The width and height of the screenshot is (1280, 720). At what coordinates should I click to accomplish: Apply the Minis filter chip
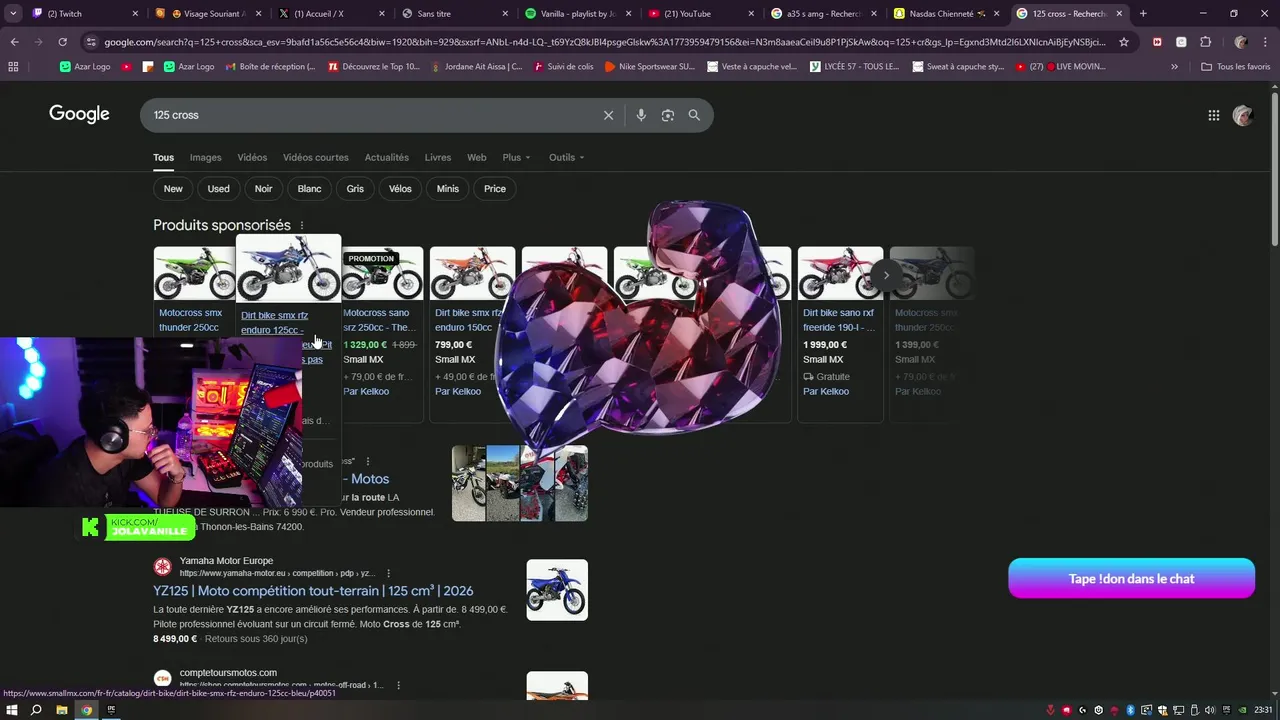coord(448,189)
